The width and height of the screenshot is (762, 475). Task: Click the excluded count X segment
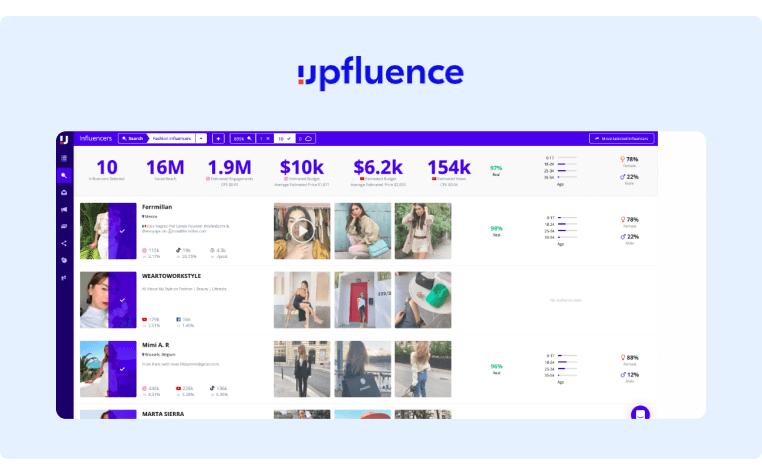[x=264, y=139]
